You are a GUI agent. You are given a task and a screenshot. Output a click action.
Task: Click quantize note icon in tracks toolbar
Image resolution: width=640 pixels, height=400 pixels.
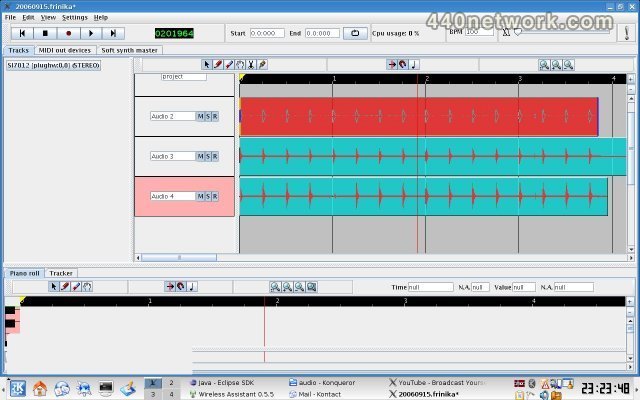(414, 64)
